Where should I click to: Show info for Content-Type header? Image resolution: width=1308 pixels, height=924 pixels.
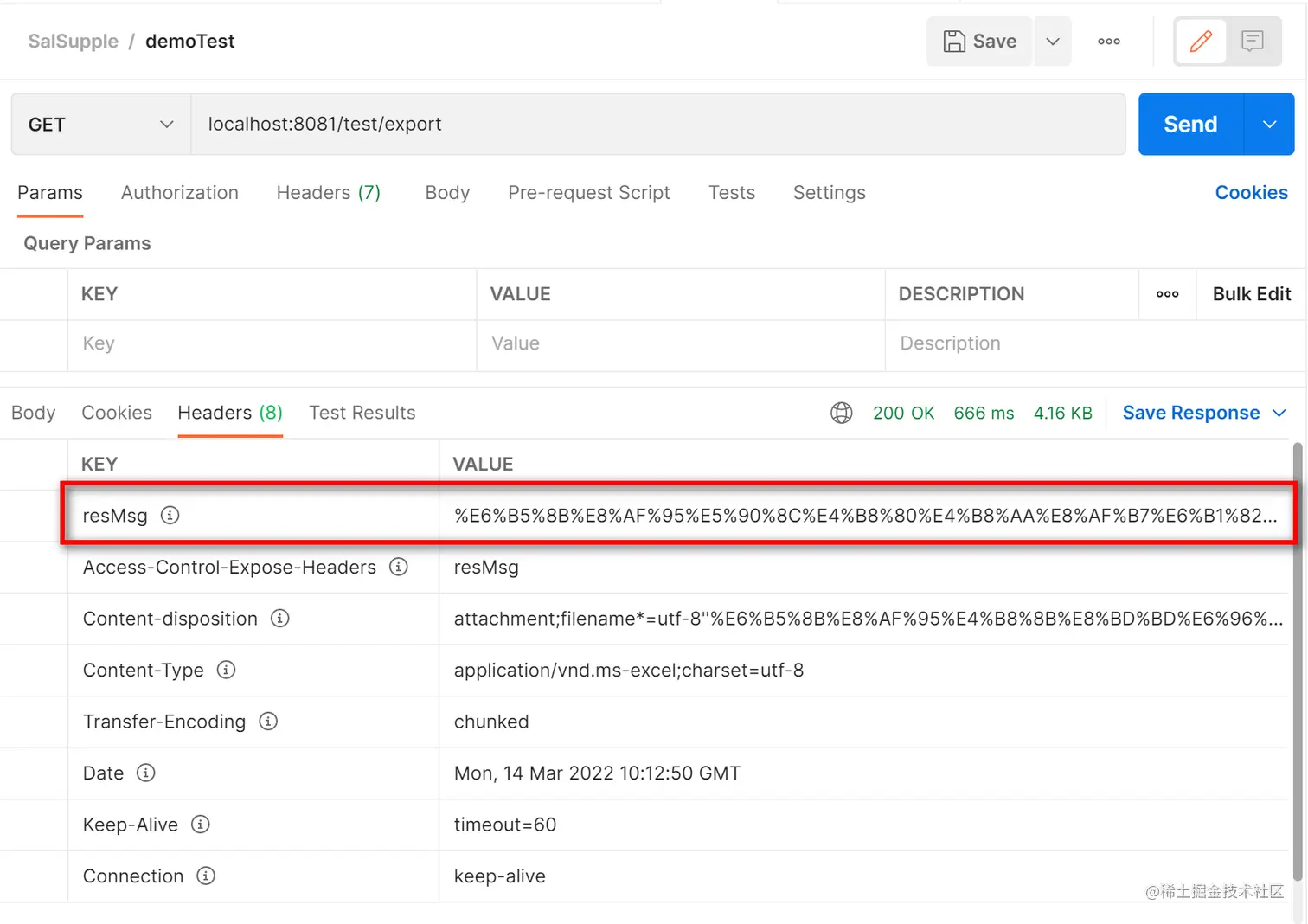tap(227, 670)
